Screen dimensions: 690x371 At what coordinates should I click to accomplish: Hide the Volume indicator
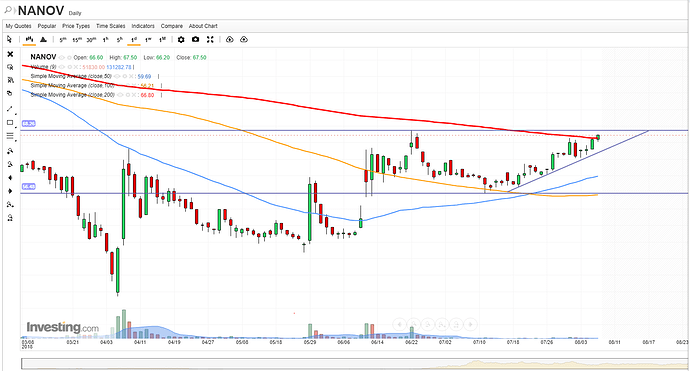coord(62,67)
